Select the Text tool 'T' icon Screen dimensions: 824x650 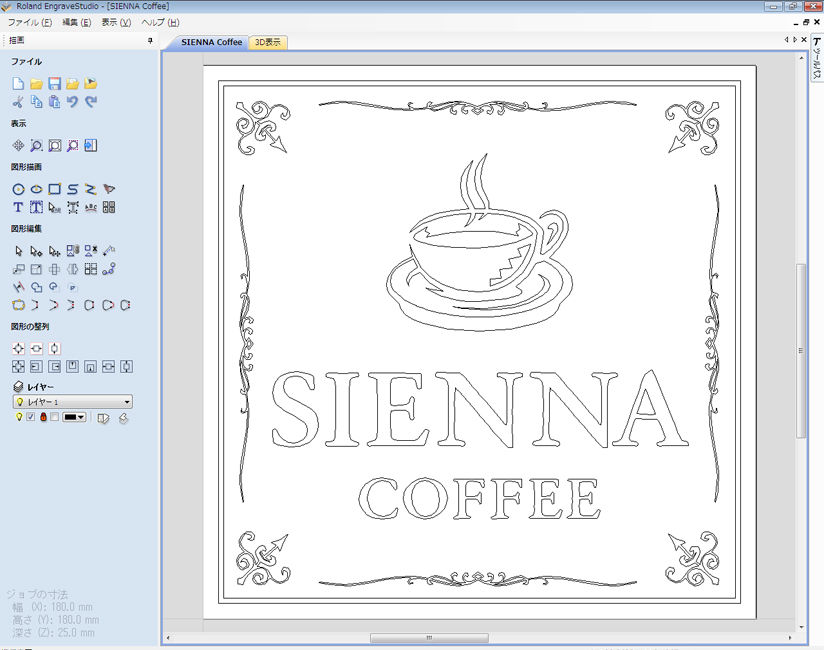[18, 207]
